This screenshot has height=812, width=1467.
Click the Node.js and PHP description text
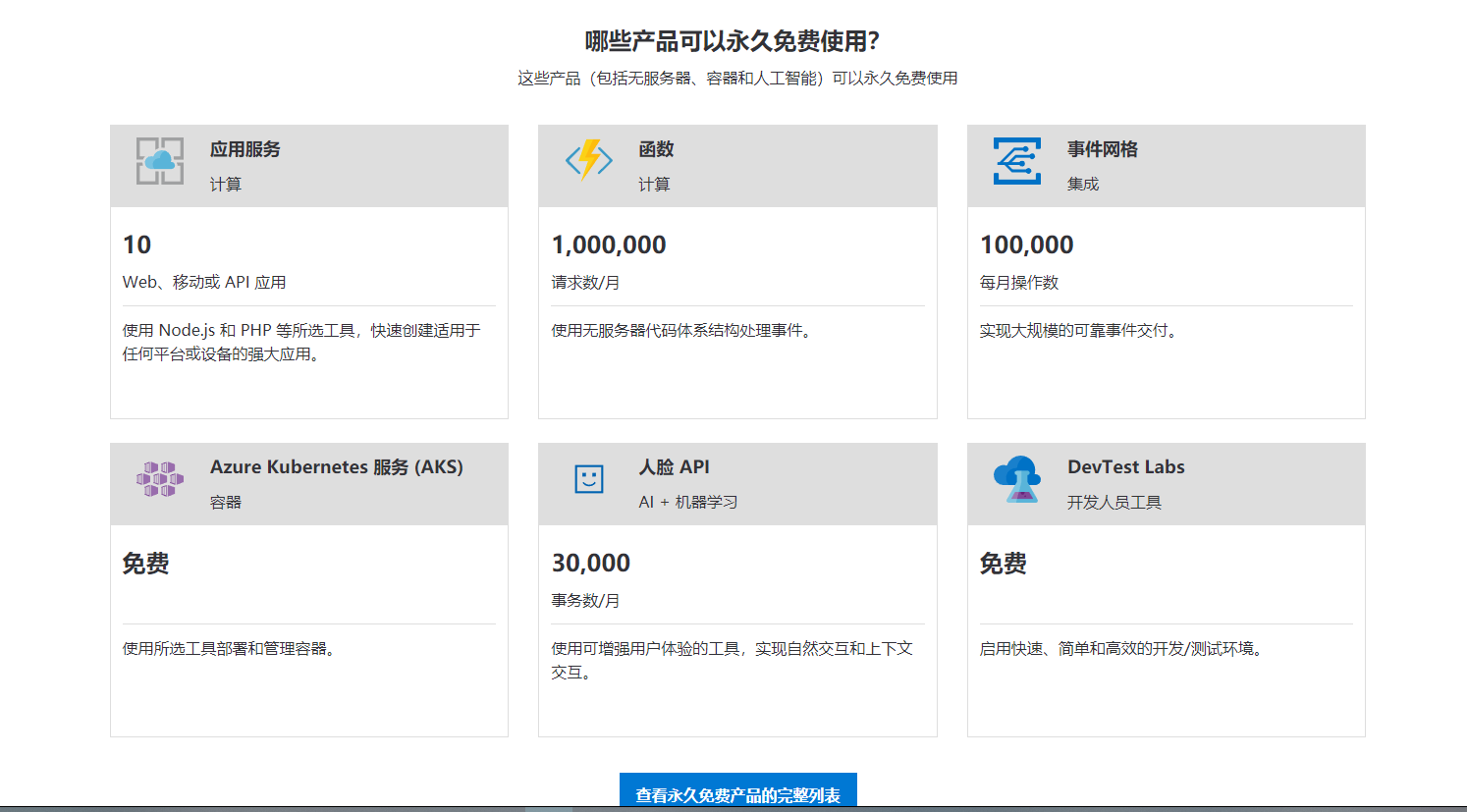tap(301, 342)
